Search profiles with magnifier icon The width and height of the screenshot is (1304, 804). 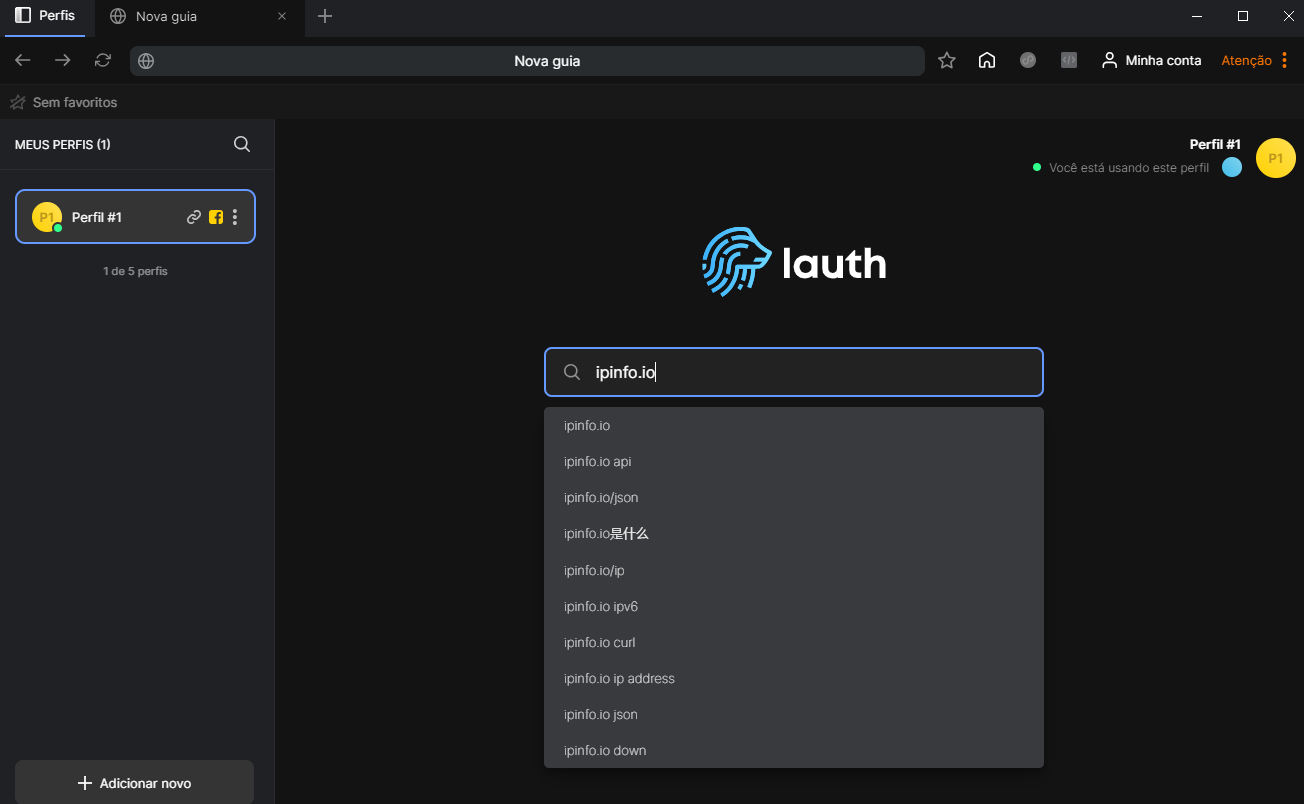(x=242, y=144)
